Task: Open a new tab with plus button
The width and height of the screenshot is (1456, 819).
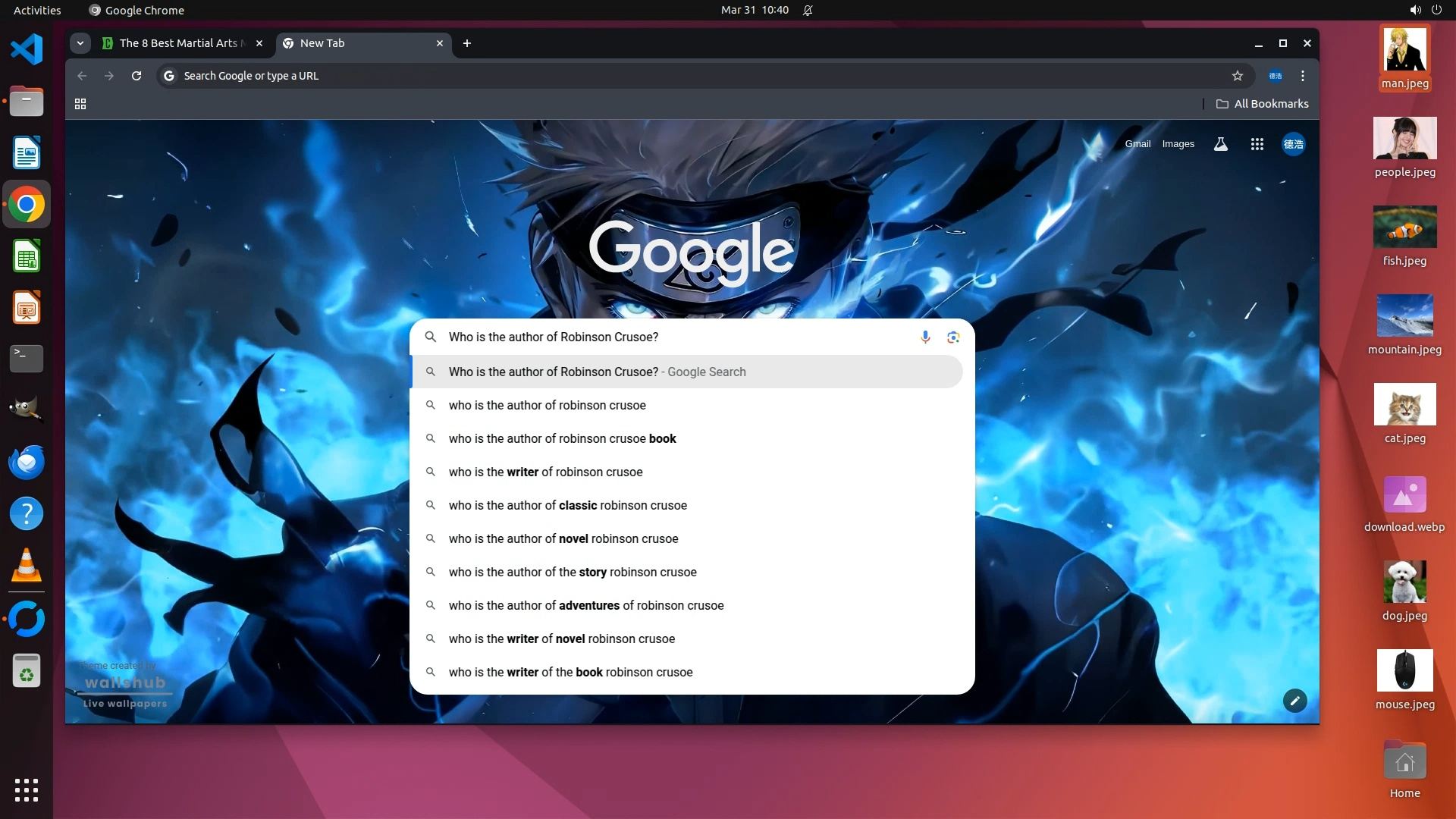Action: click(467, 43)
